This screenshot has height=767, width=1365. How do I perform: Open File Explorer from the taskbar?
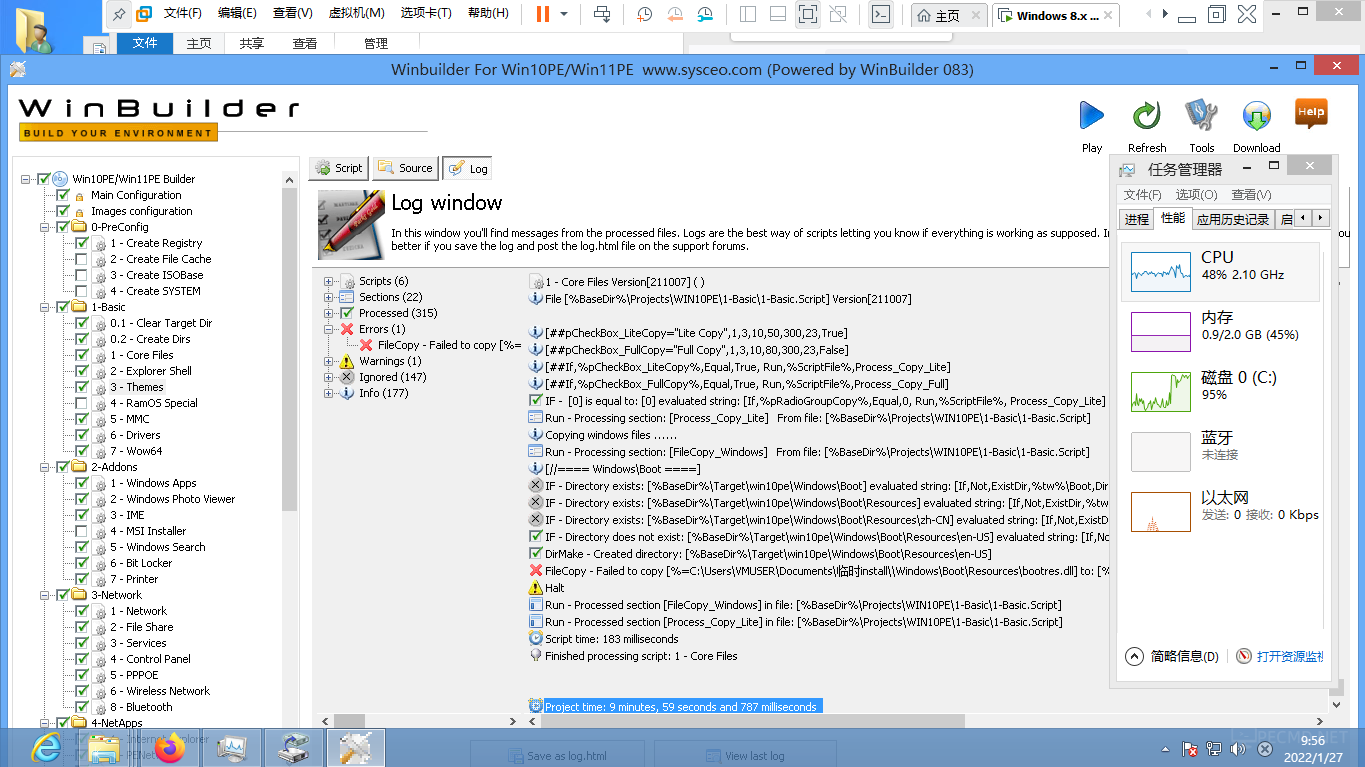pyautogui.click(x=105, y=747)
